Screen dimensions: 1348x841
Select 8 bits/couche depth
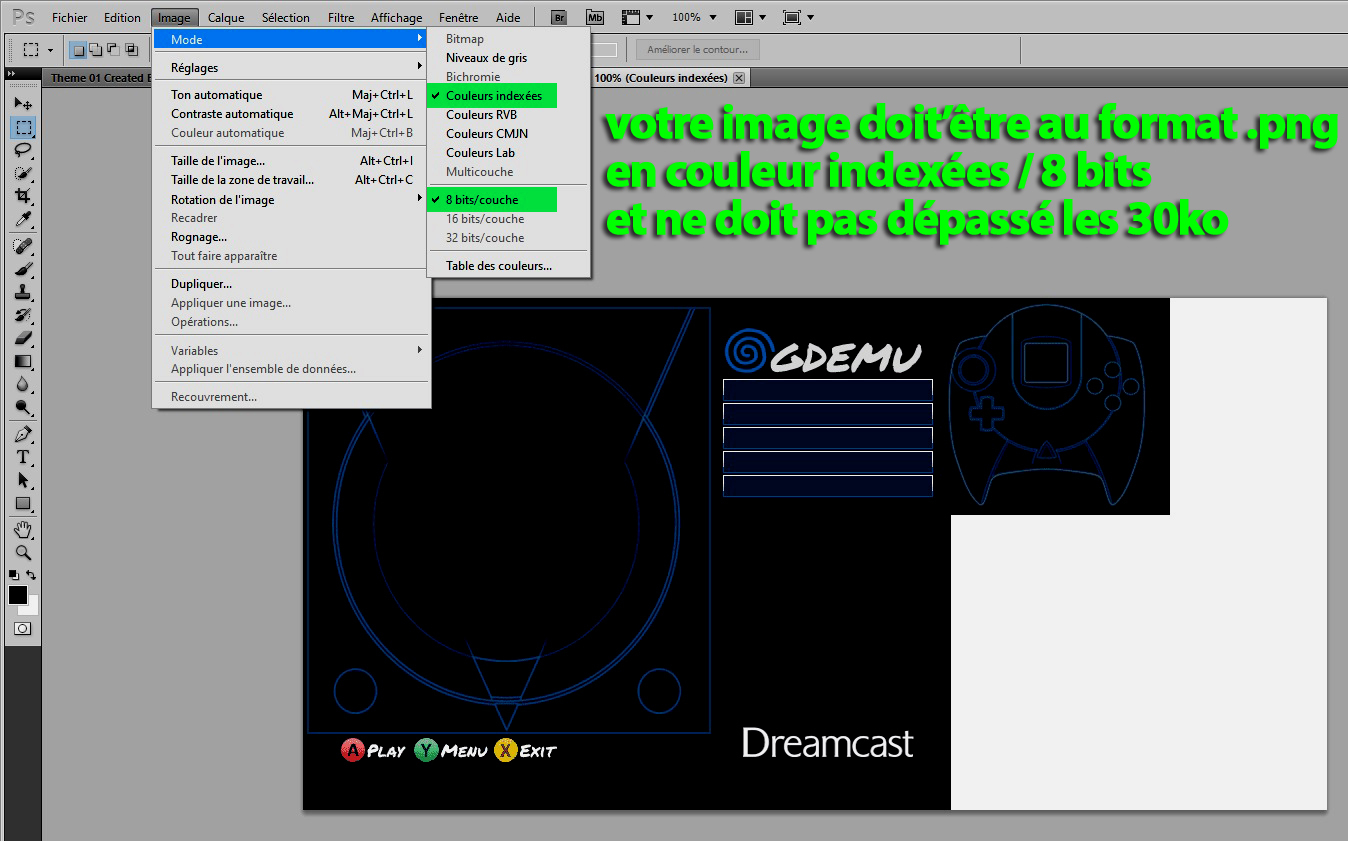492,200
